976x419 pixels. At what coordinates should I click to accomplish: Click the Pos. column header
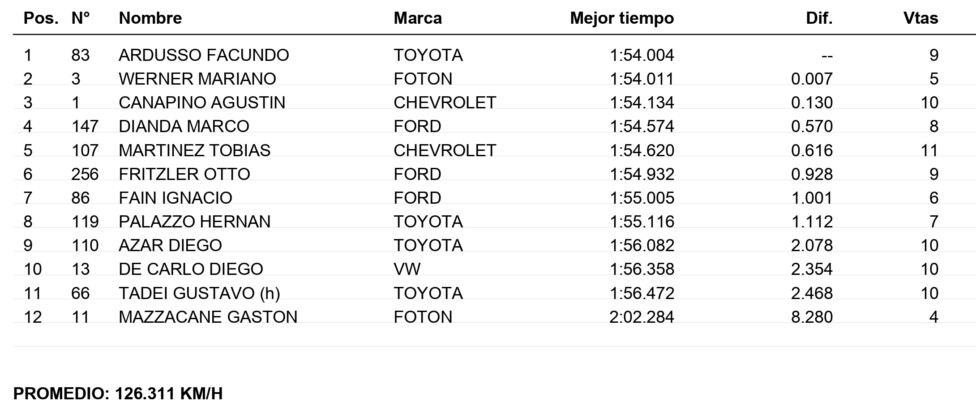pyautogui.click(x=41, y=18)
